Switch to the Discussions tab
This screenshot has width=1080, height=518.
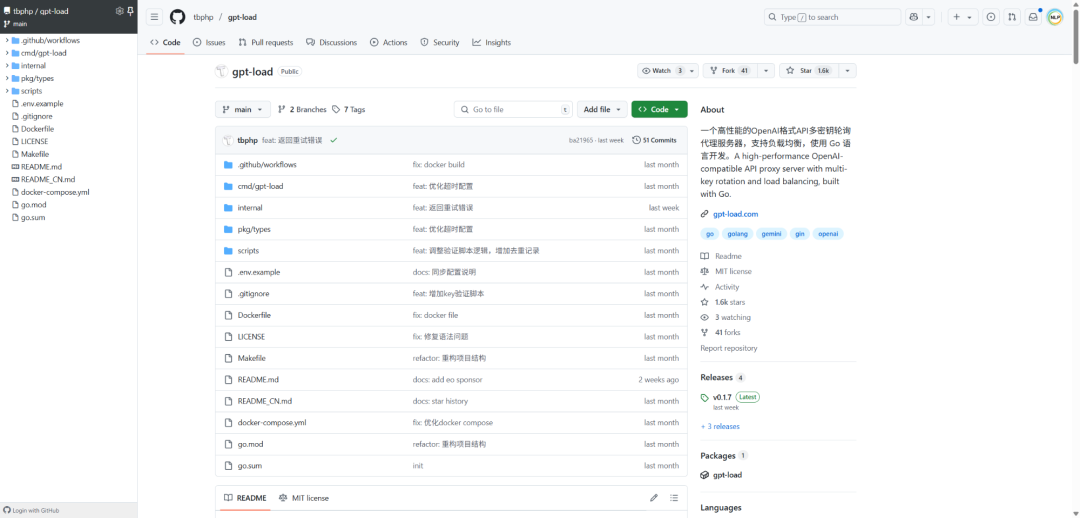[332, 43]
